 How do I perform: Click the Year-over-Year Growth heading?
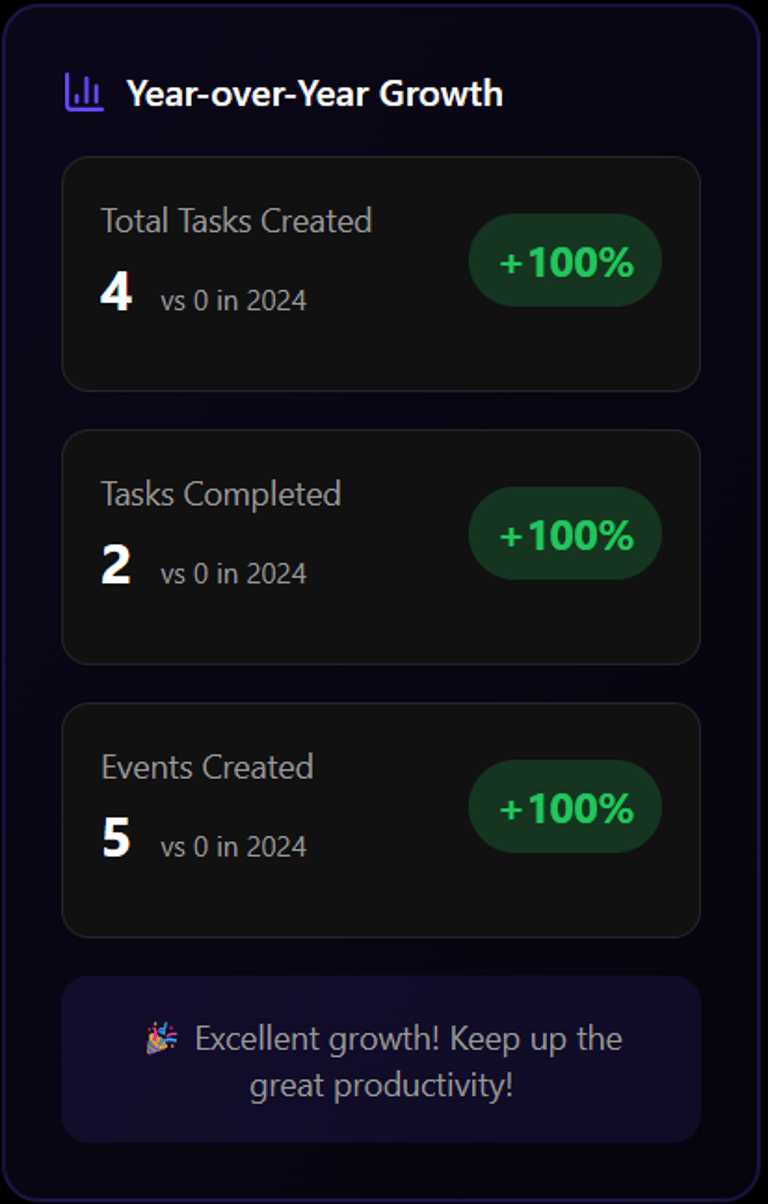click(314, 93)
